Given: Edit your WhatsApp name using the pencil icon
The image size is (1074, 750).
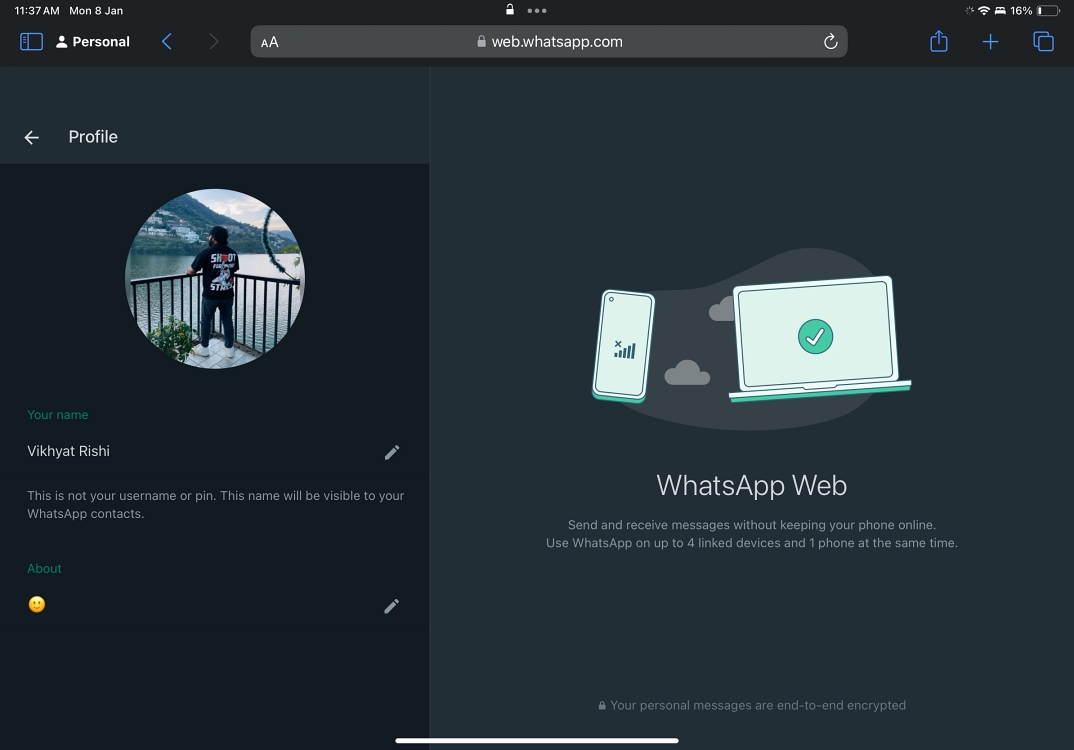Looking at the screenshot, I should pyautogui.click(x=392, y=452).
